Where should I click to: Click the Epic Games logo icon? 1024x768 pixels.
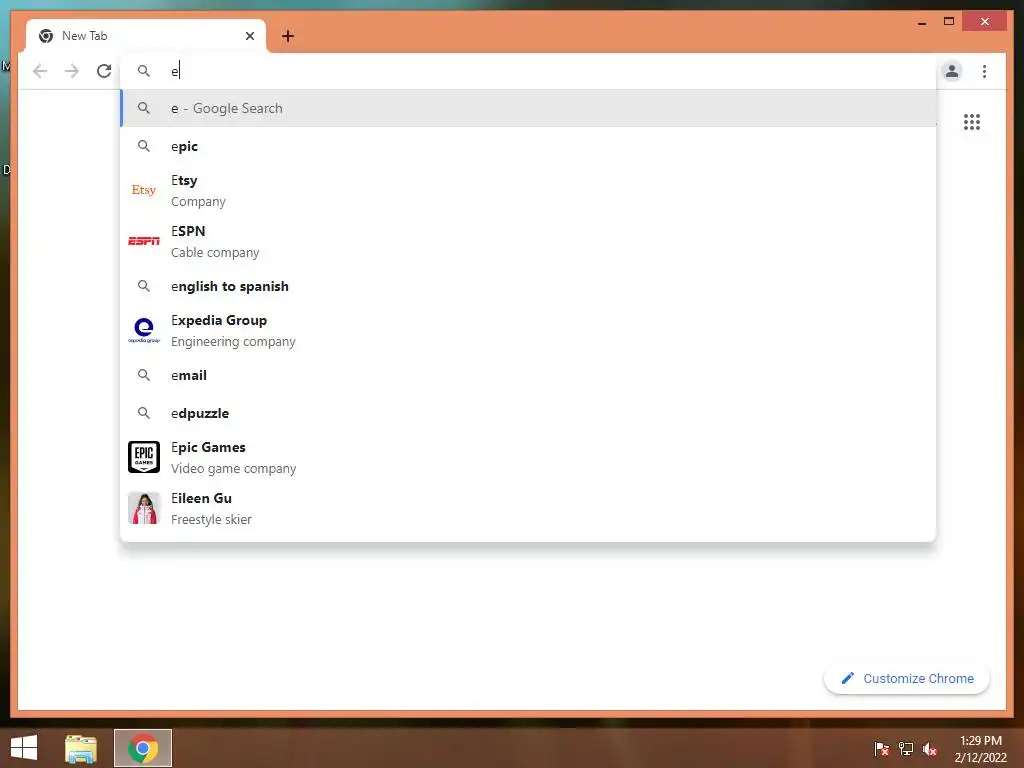(x=144, y=457)
